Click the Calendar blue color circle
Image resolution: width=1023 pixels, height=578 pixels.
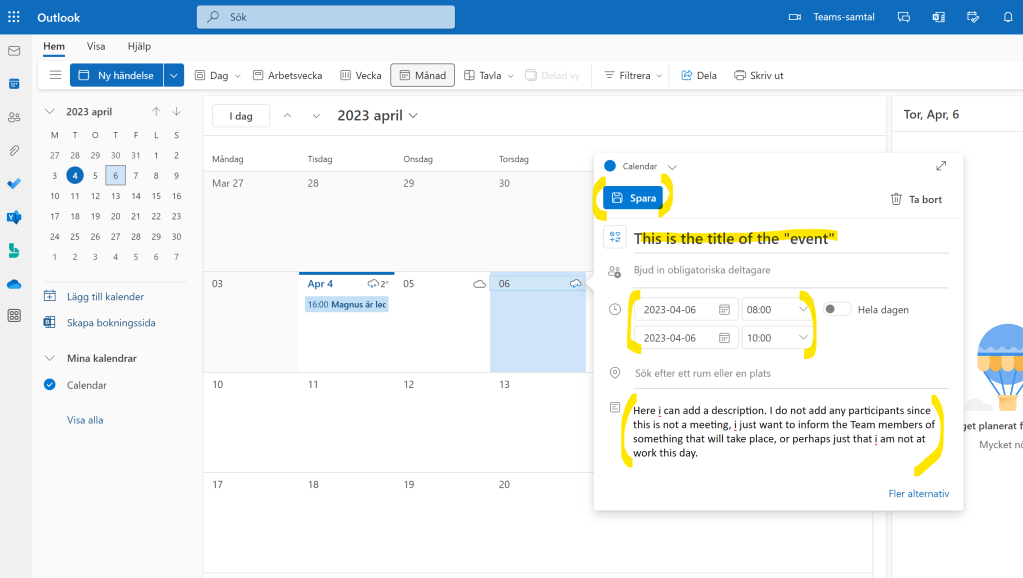click(x=610, y=166)
